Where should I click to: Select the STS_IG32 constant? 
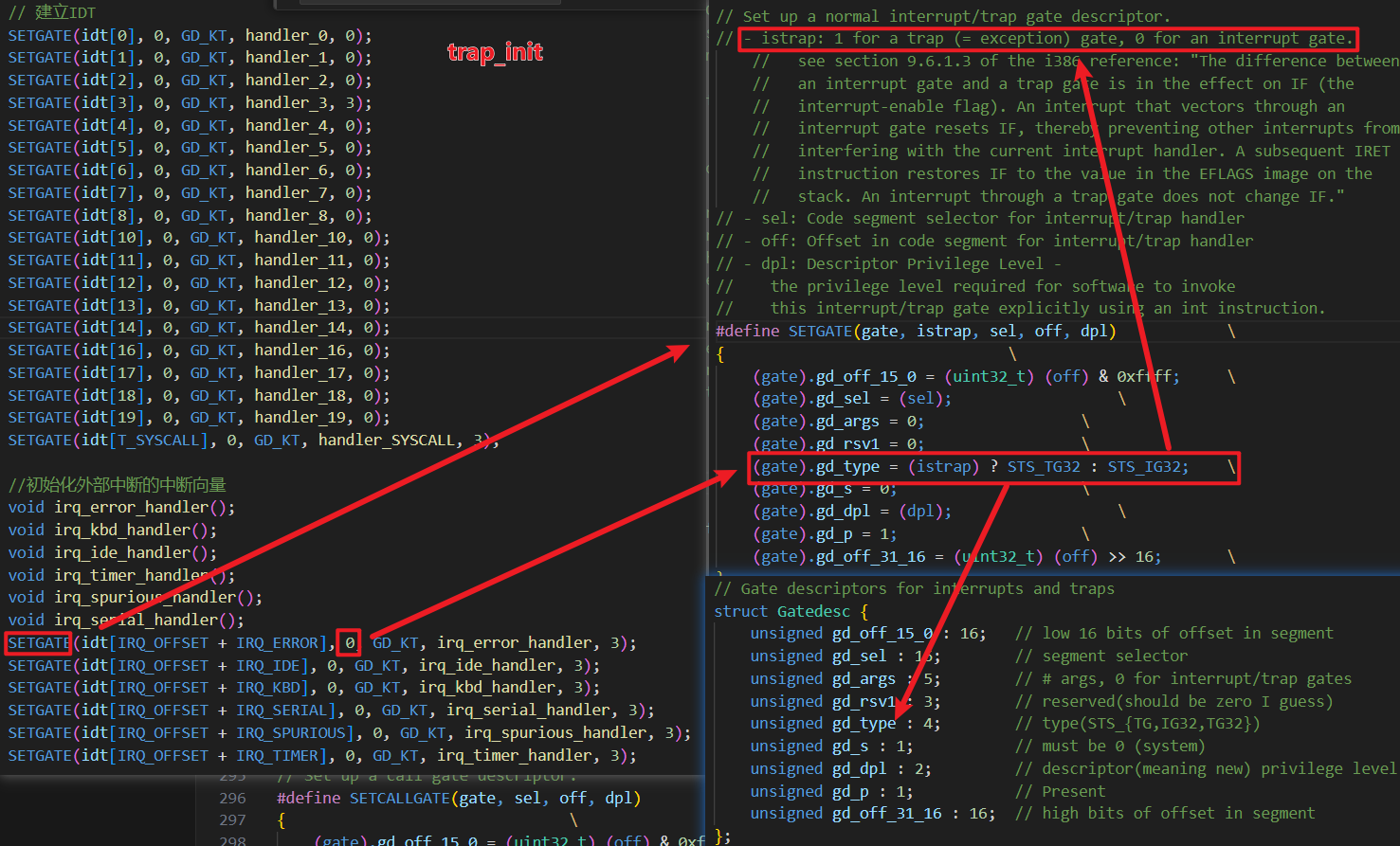point(1144,466)
